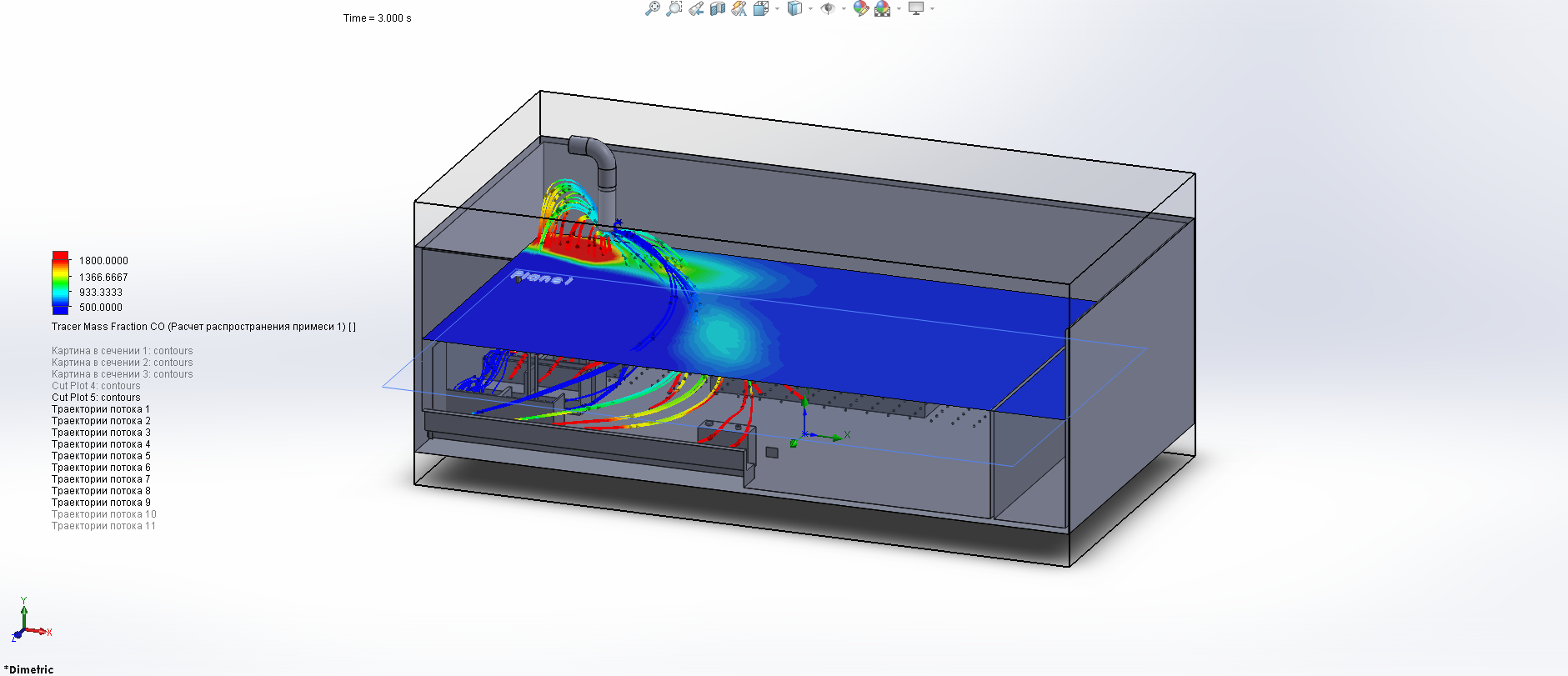This screenshot has height=676, width=1568.
Task: Select 'Траектории потока 2' legend entry
Action: [x=101, y=421]
